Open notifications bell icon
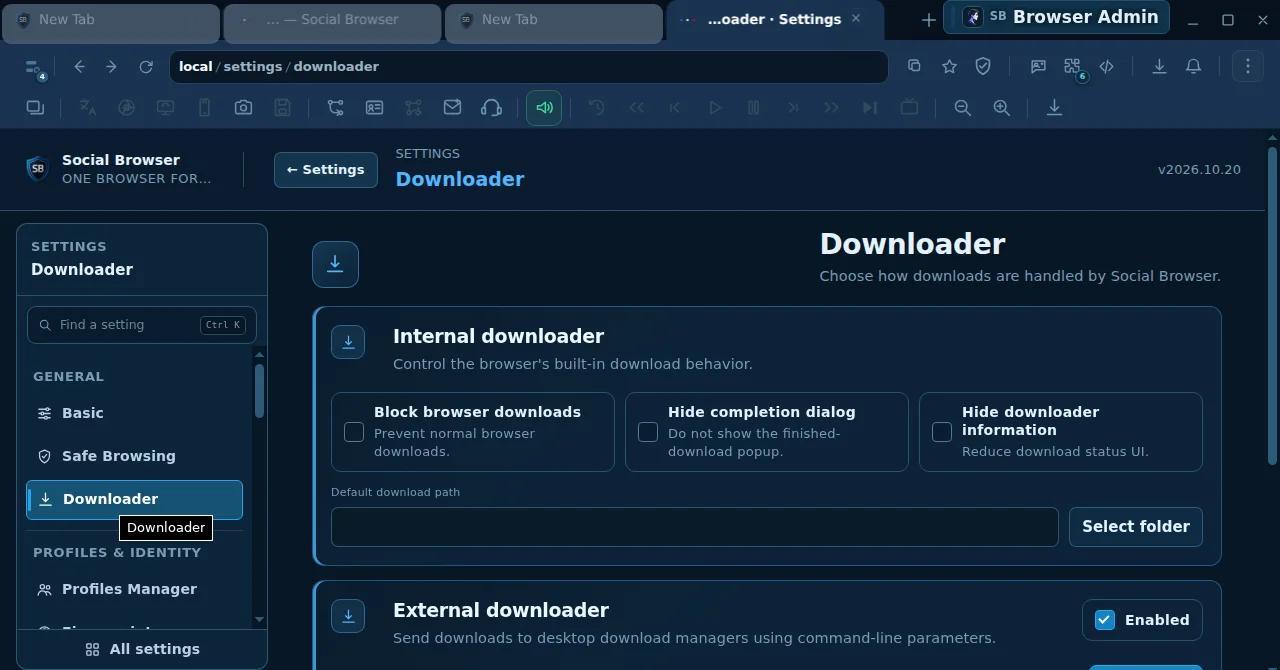 pos(1193,66)
